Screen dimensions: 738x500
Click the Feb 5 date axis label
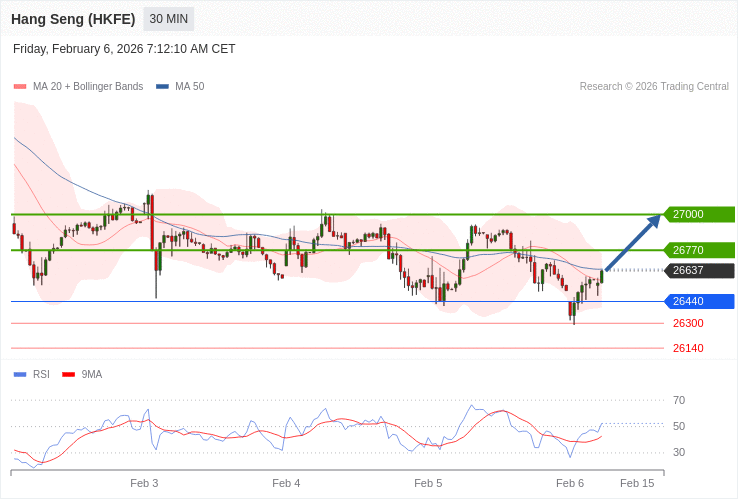pos(428,483)
